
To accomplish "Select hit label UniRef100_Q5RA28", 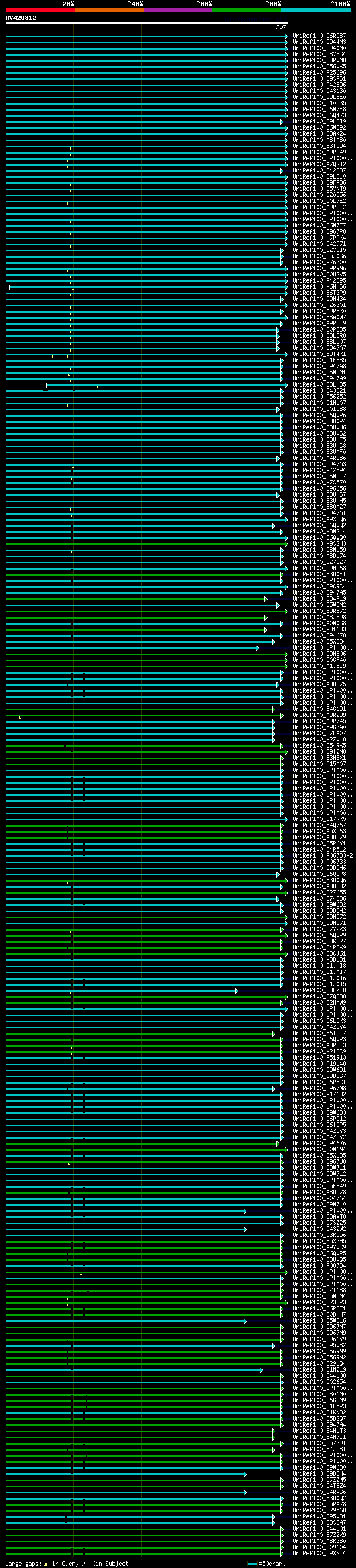I will tap(319, 1504).
